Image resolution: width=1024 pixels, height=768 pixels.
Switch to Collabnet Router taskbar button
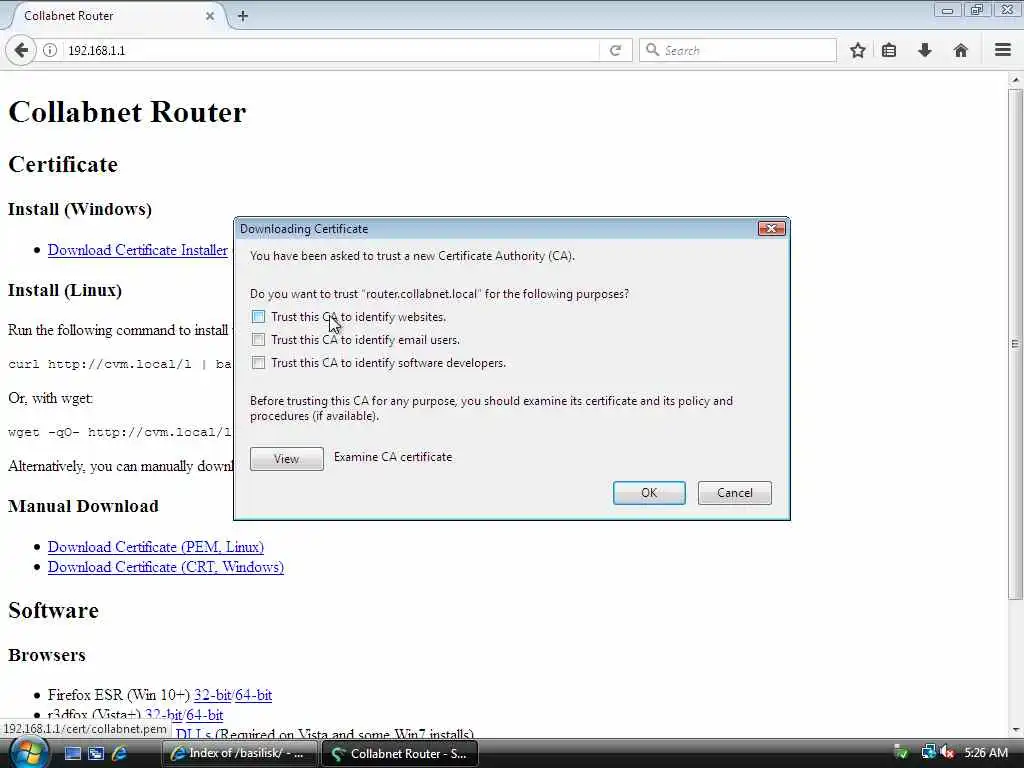pos(400,754)
